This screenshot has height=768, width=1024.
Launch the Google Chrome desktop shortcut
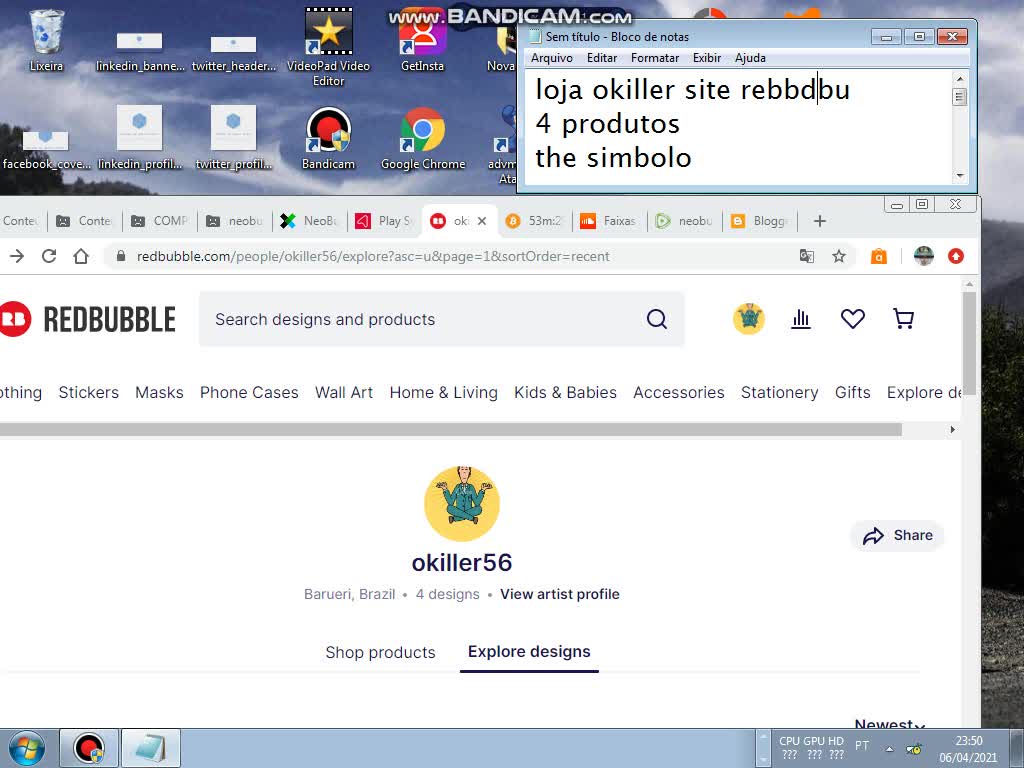coord(423,138)
